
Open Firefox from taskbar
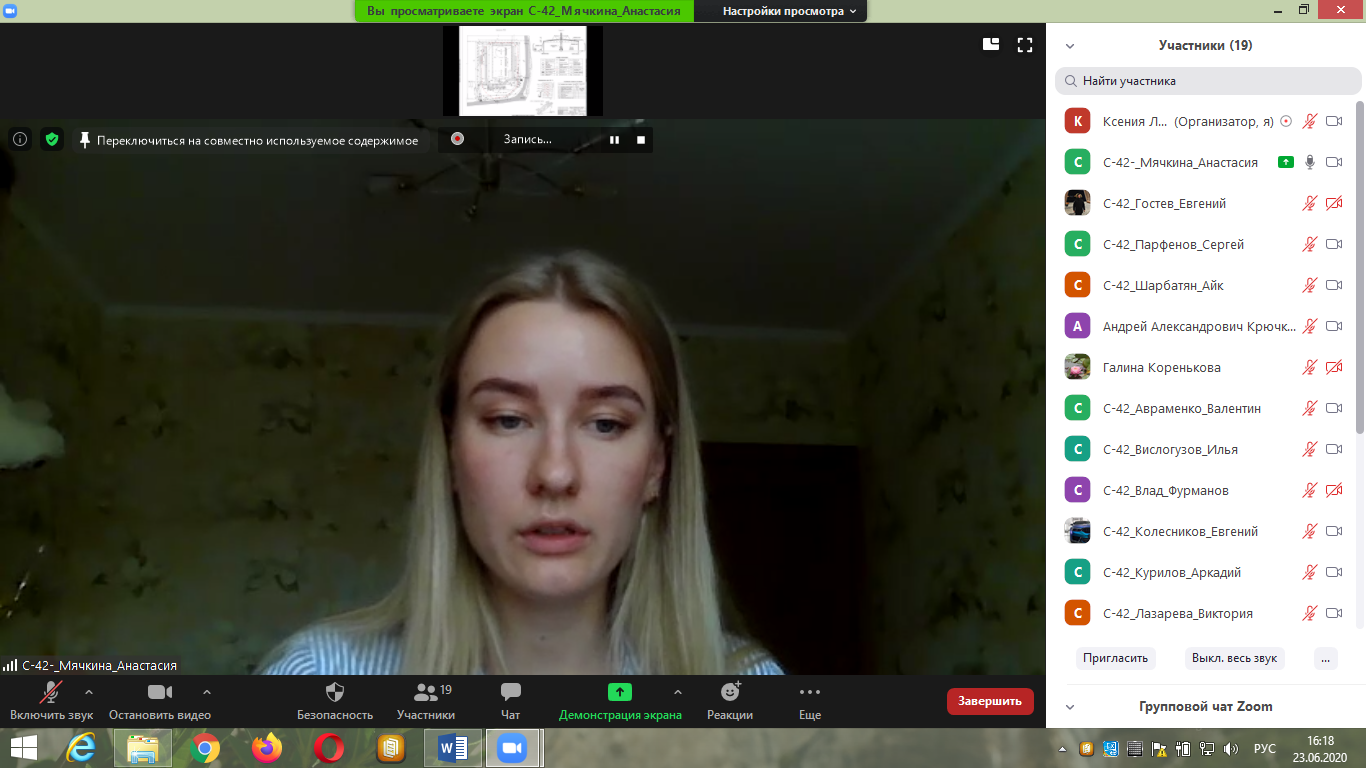point(267,748)
